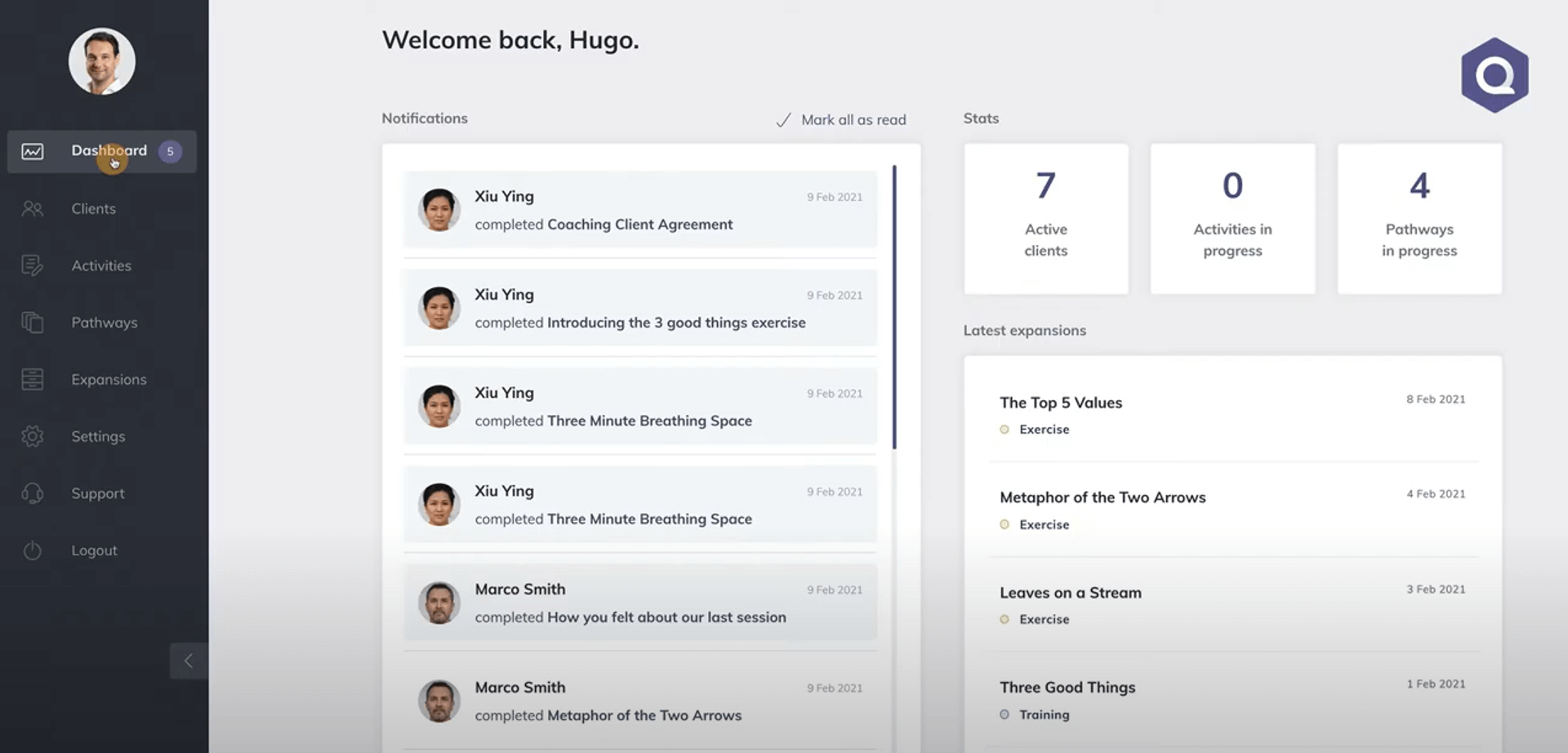Click the notifications list scrollbar
This screenshot has width=1568, height=753.
[894, 307]
